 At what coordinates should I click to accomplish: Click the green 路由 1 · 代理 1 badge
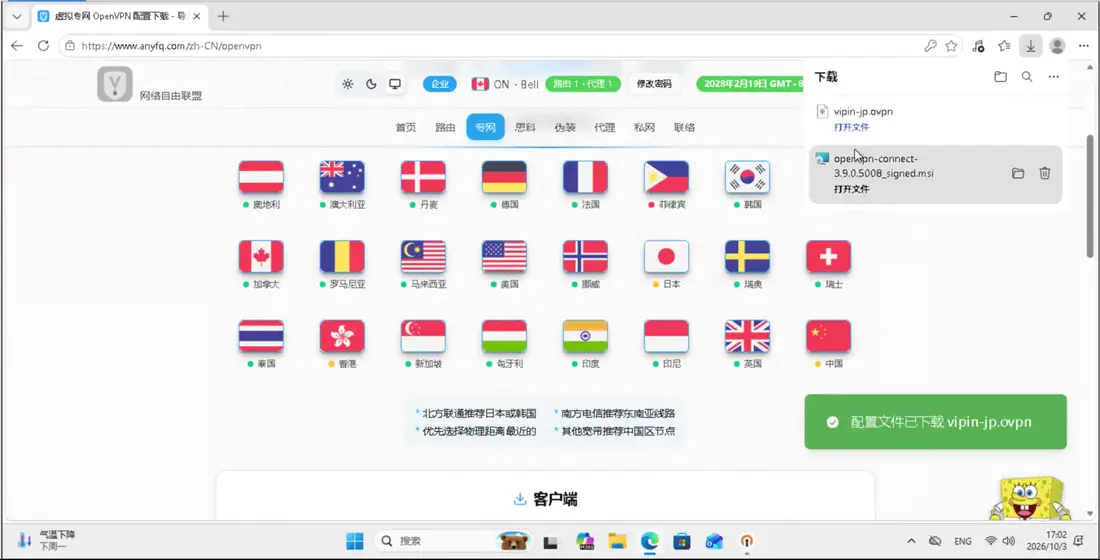pos(583,84)
